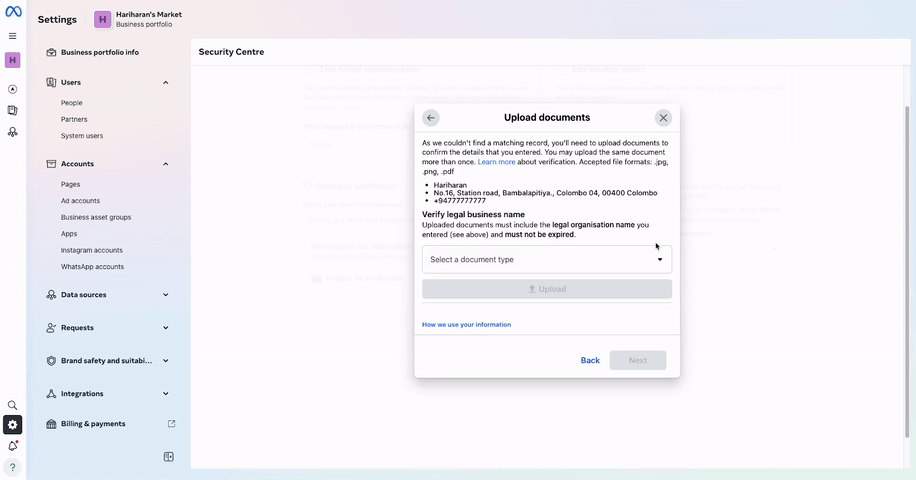Go back using the dialog arrow icon
Viewport: 916px width, 480px height.
point(431,117)
